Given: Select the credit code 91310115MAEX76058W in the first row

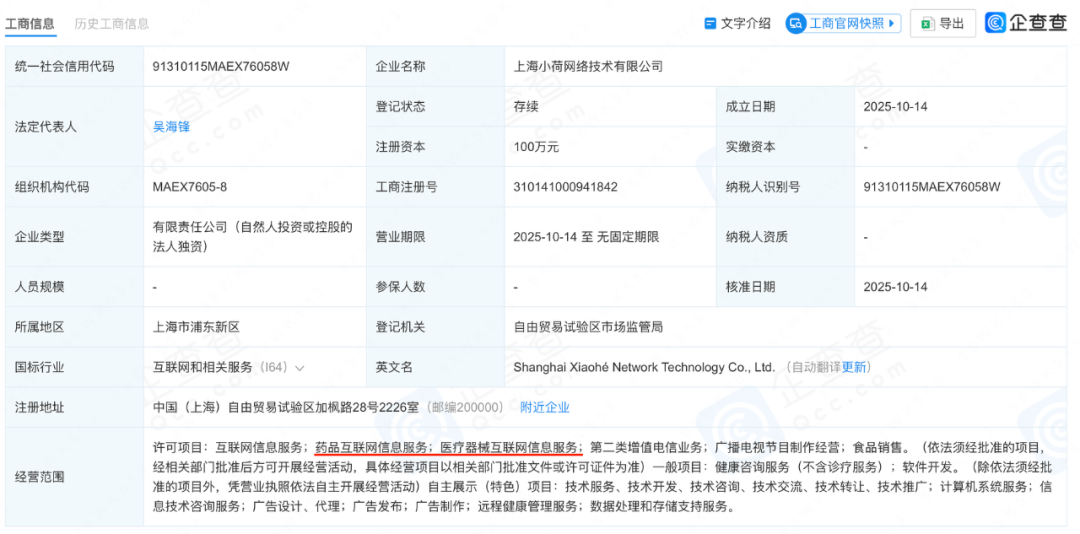Looking at the screenshot, I should (x=221, y=66).
